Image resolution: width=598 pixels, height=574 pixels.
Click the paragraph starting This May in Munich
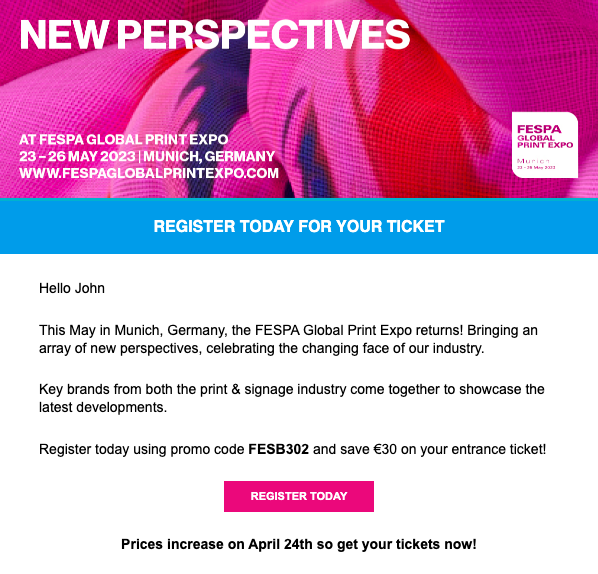[x=288, y=339]
